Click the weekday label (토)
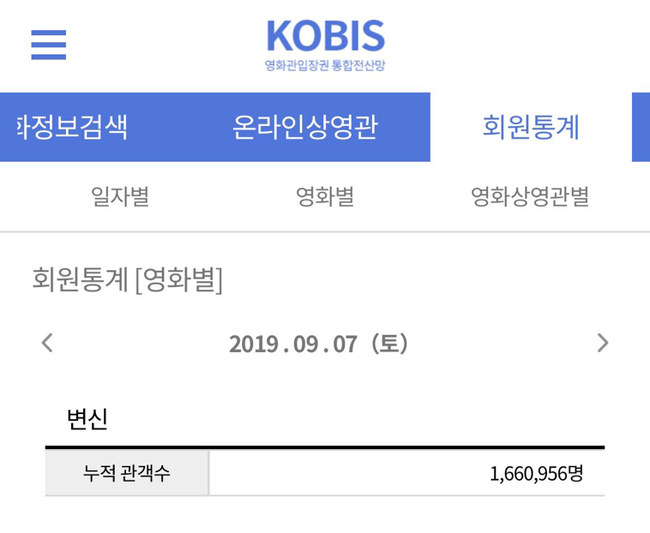 389,344
